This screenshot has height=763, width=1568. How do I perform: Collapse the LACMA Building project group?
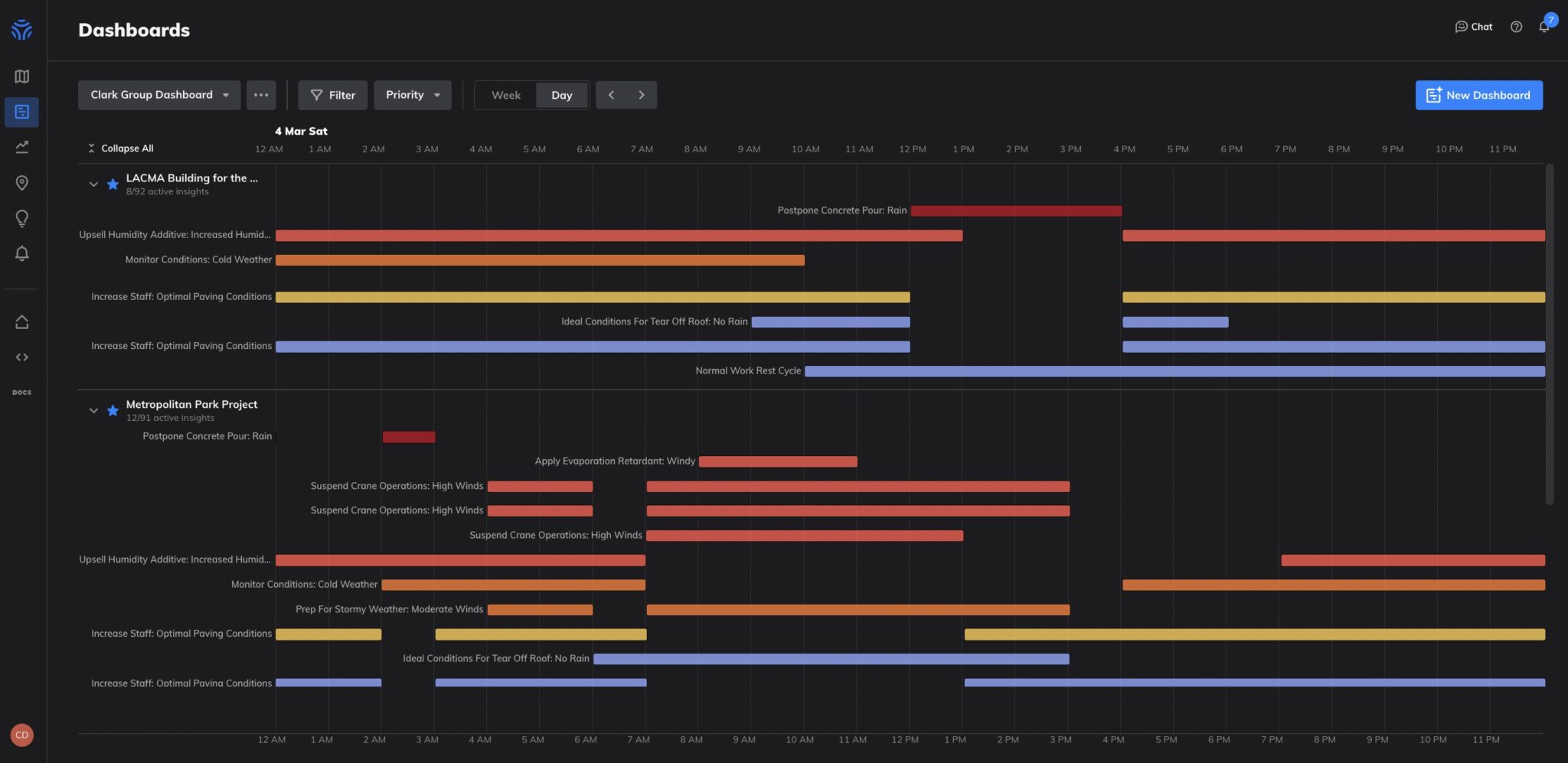click(x=93, y=184)
